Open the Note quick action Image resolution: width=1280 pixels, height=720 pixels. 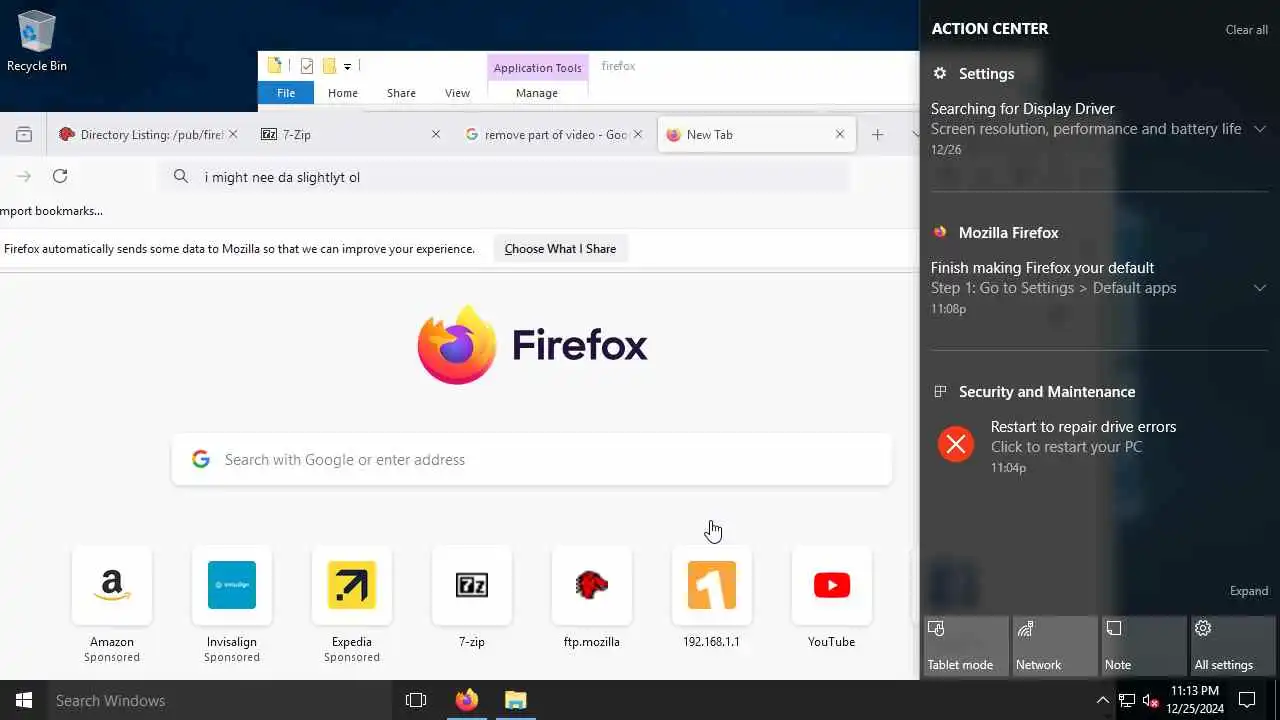[1144, 647]
